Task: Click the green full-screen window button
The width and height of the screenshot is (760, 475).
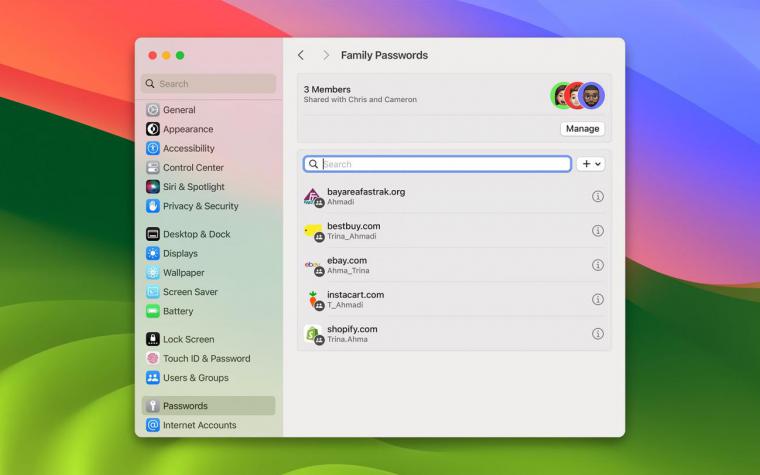Action: (180, 55)
